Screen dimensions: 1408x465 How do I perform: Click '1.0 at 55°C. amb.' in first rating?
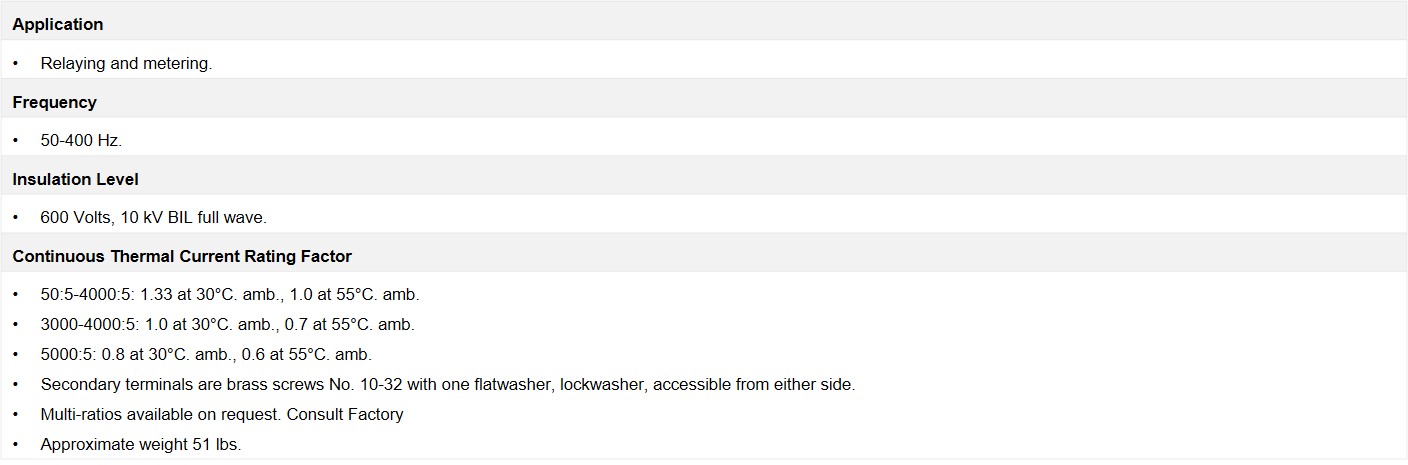pyautogui.click(x=355, y=295)
